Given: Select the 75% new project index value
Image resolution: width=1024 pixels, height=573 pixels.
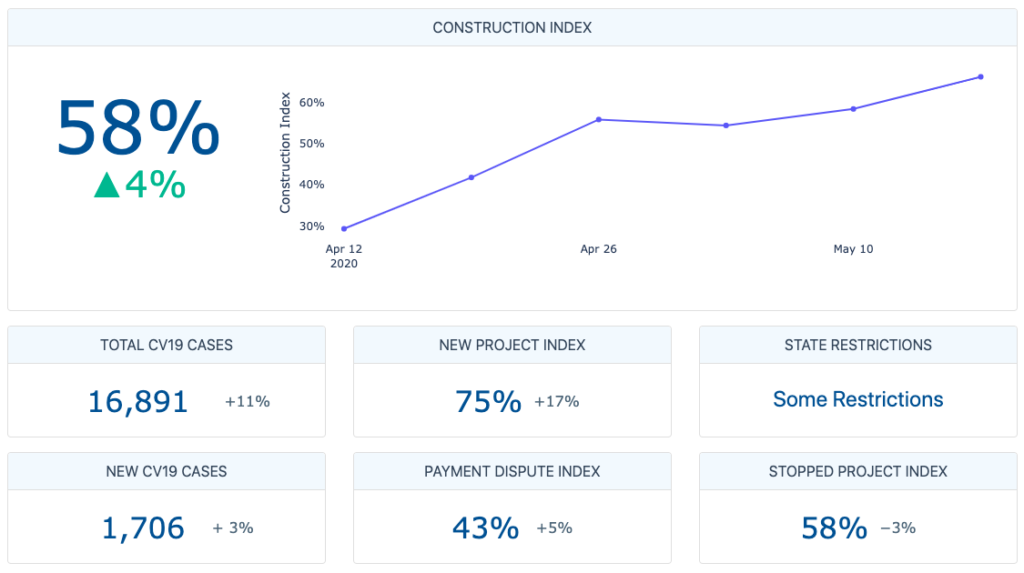Looking at the screenshot, I should point(488,402).
